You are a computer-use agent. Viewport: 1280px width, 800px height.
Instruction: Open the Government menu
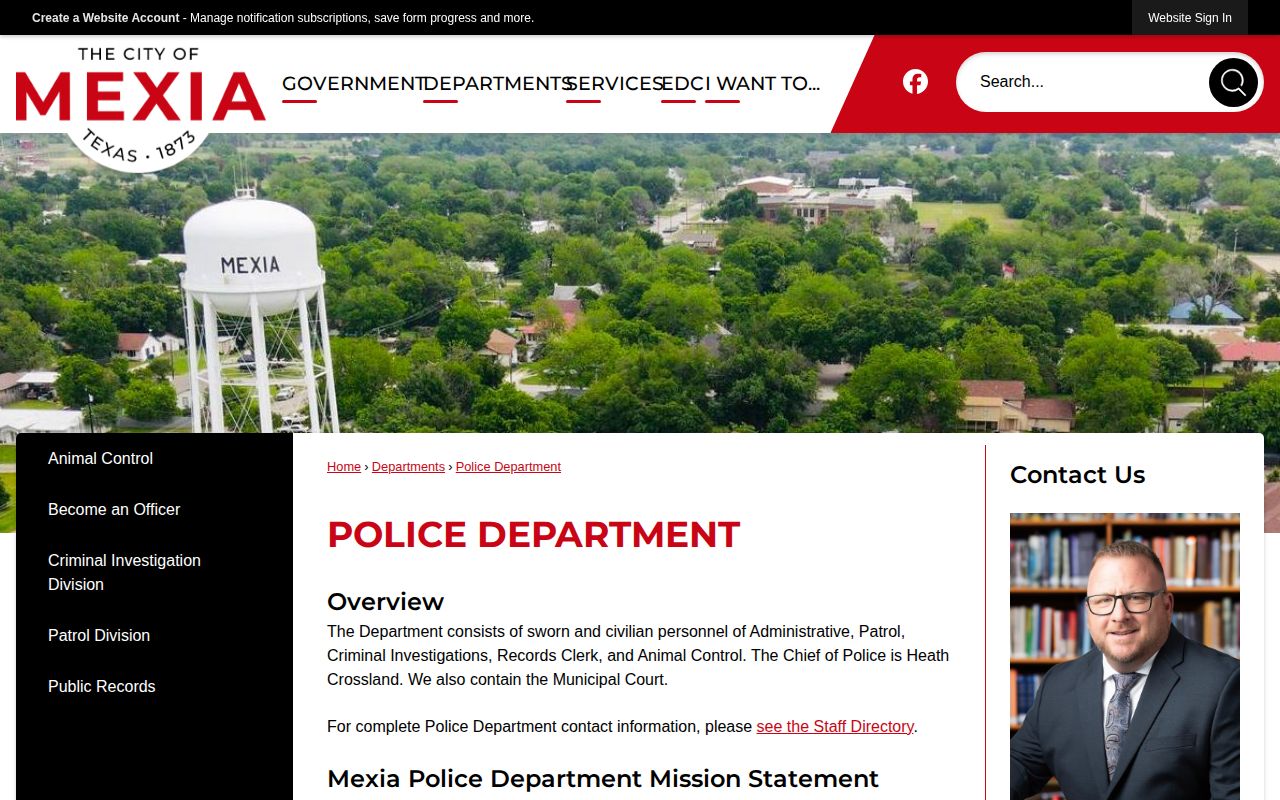click(x=354, y=84)
